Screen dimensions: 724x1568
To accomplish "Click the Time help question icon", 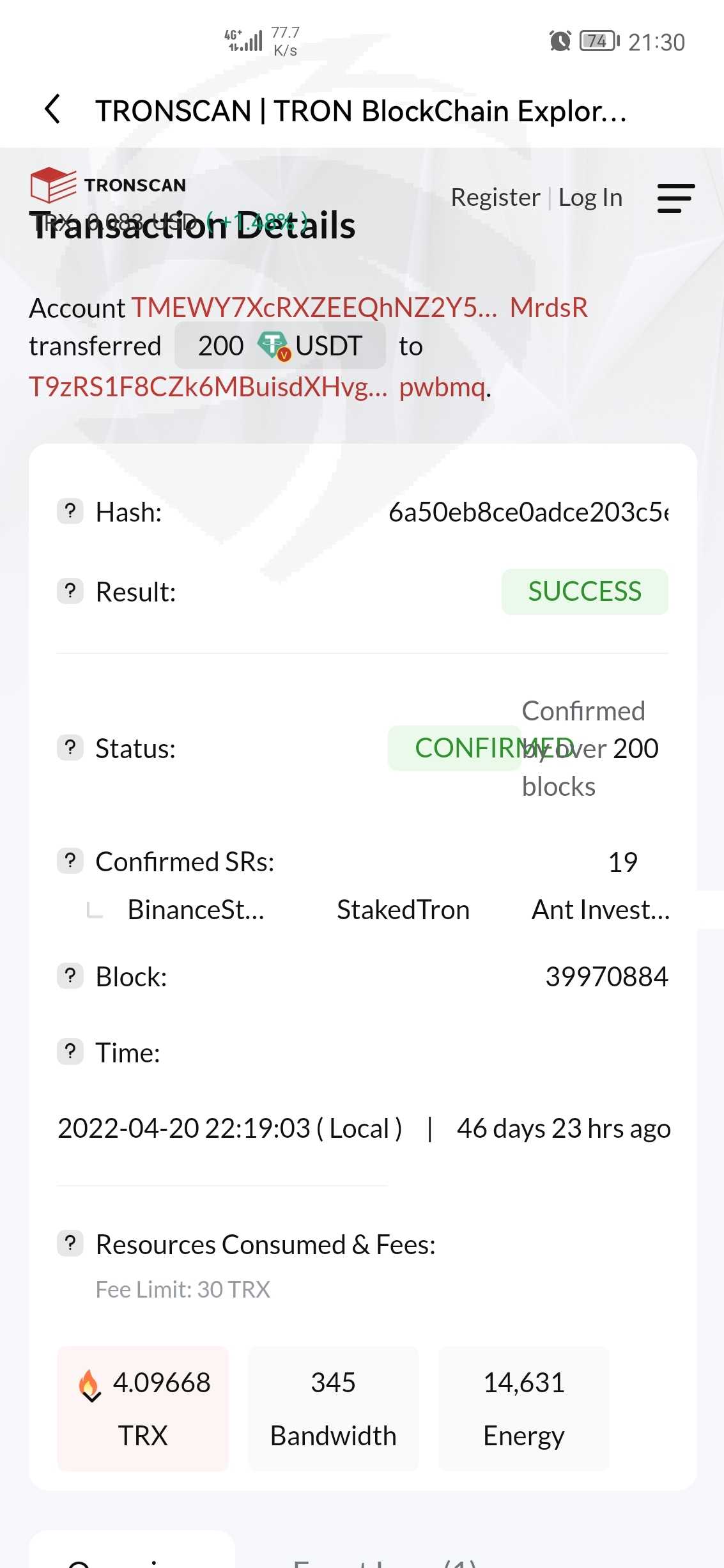I will pos(70,1052).
